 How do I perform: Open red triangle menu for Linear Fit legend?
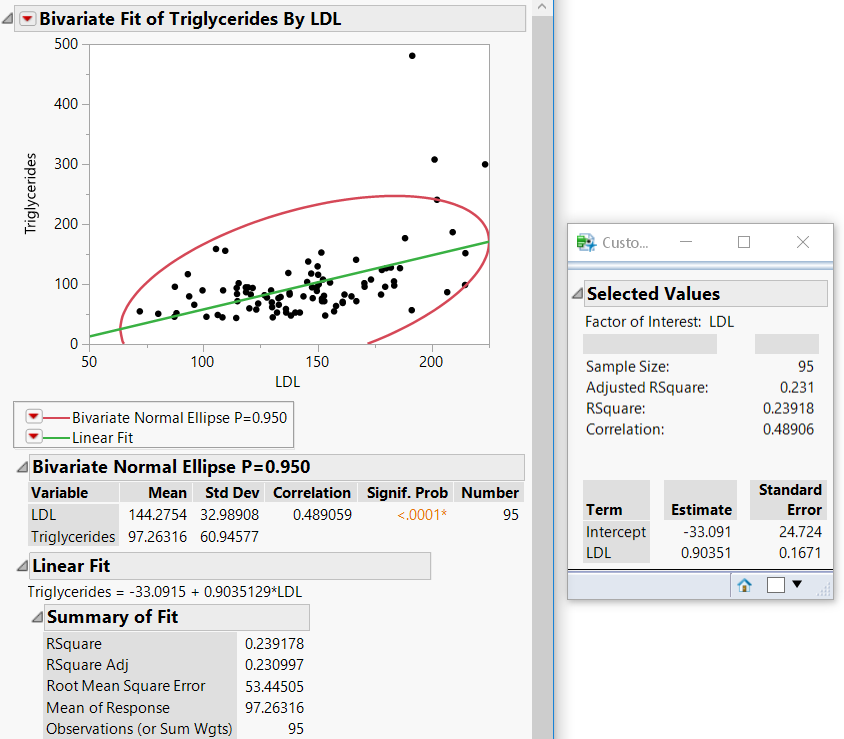click(x=33, y=437)
